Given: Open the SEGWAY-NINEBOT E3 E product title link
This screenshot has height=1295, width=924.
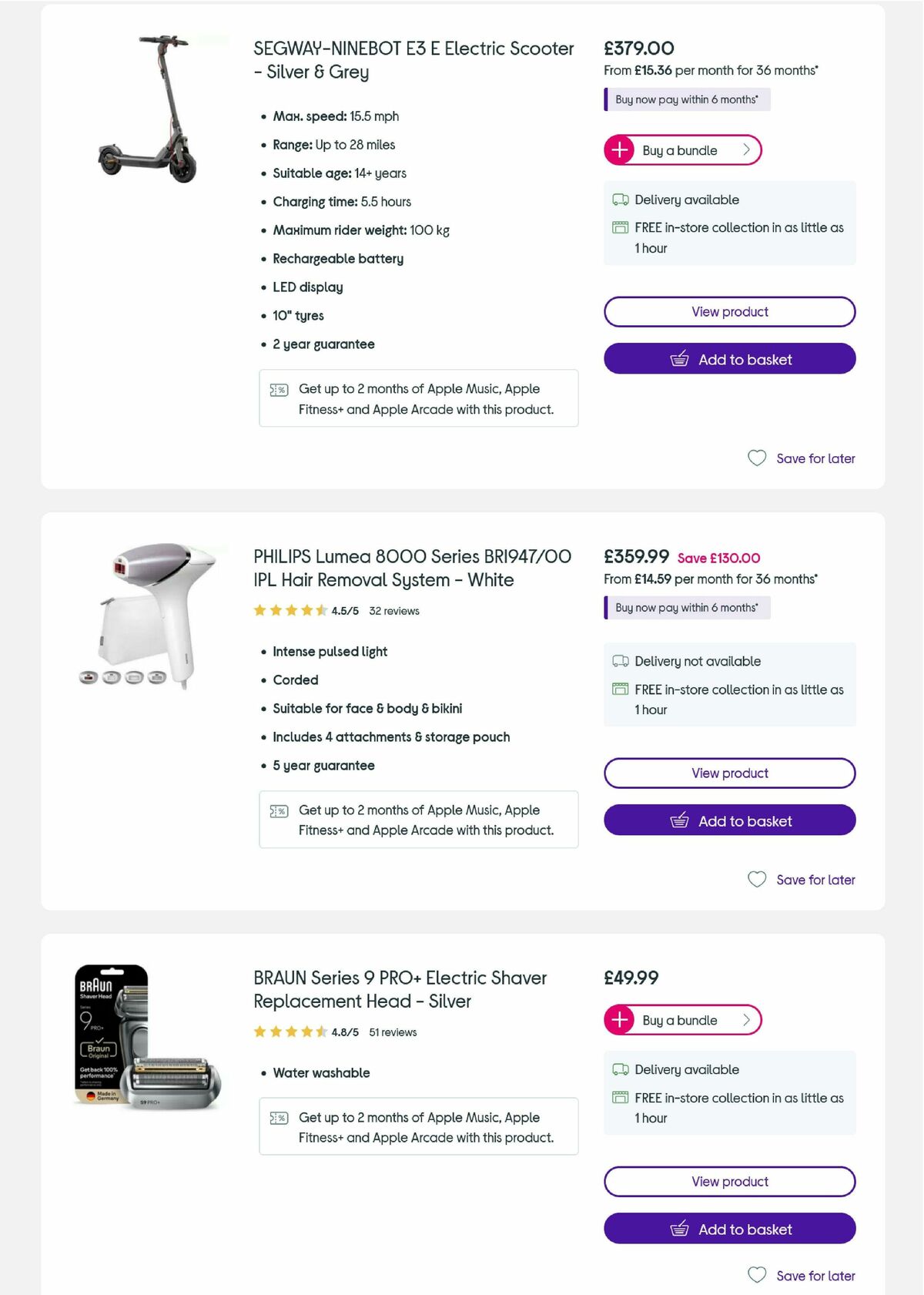Looking at the screenshot, I should [413, 59].
